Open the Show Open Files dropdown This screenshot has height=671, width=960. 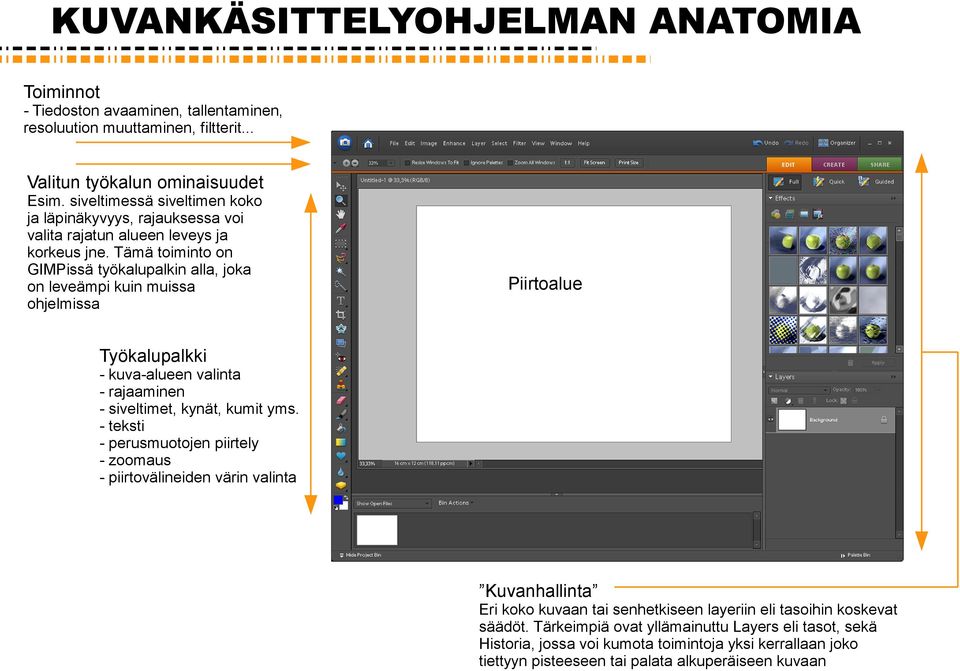pyautogui.click(x=393, y=503)
